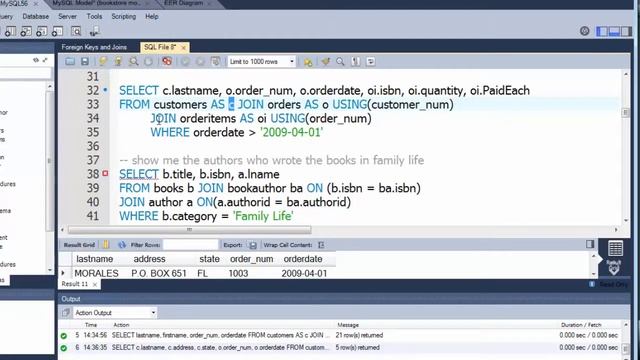
Task: Open the find magnifier in editor toolbar
Action: coord(340,62)
